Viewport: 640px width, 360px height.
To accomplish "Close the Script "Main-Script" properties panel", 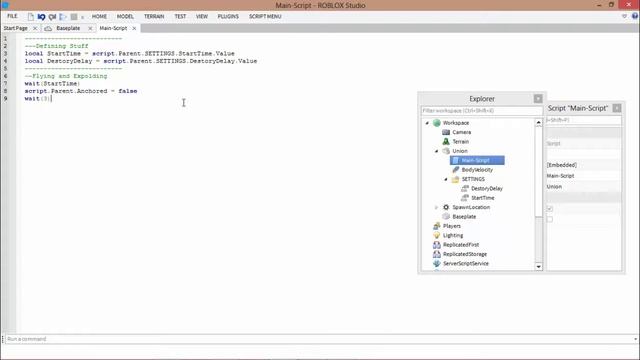I will click(x=617, y=108).
